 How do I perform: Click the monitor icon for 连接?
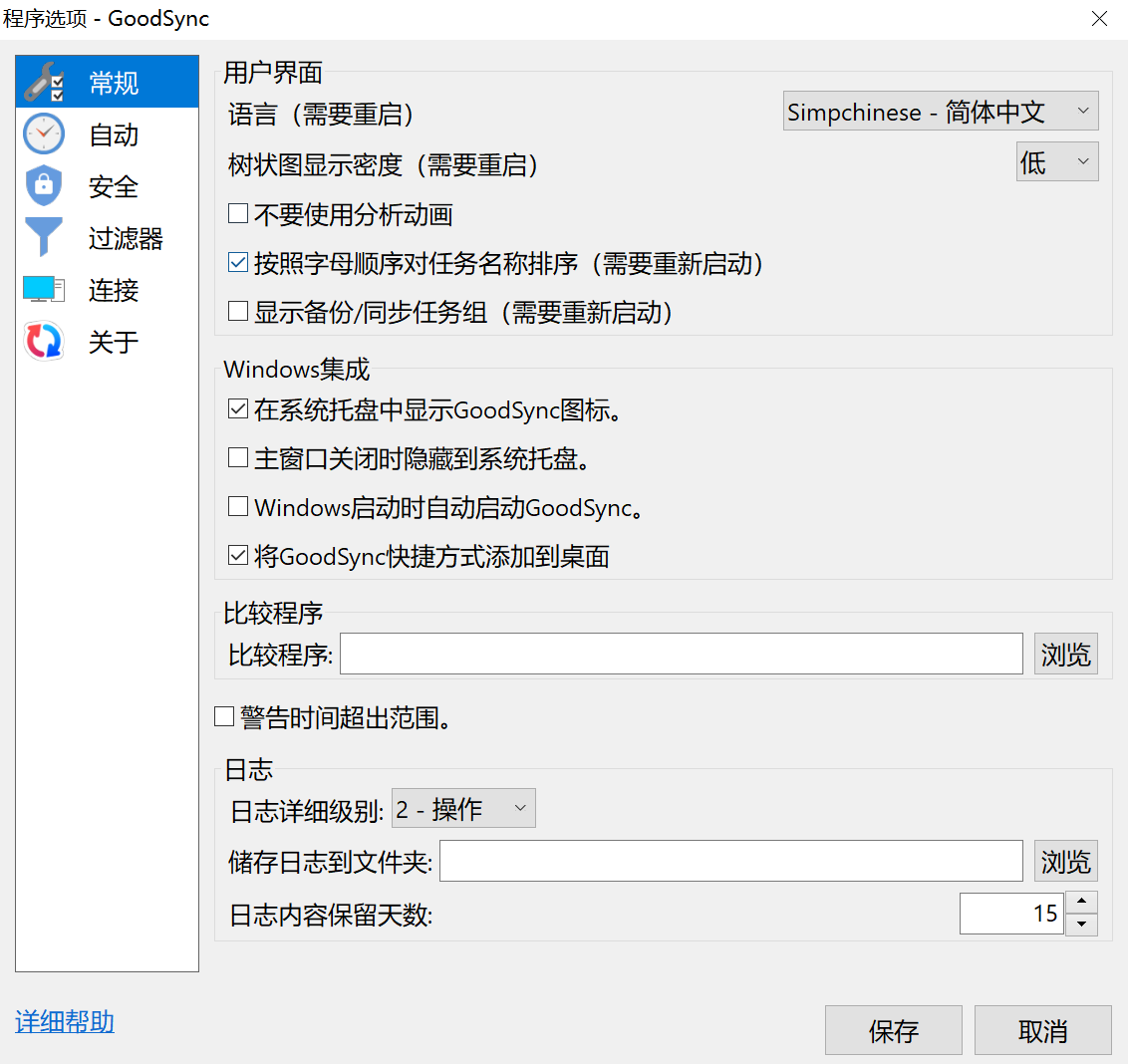[x=44, y=289]
